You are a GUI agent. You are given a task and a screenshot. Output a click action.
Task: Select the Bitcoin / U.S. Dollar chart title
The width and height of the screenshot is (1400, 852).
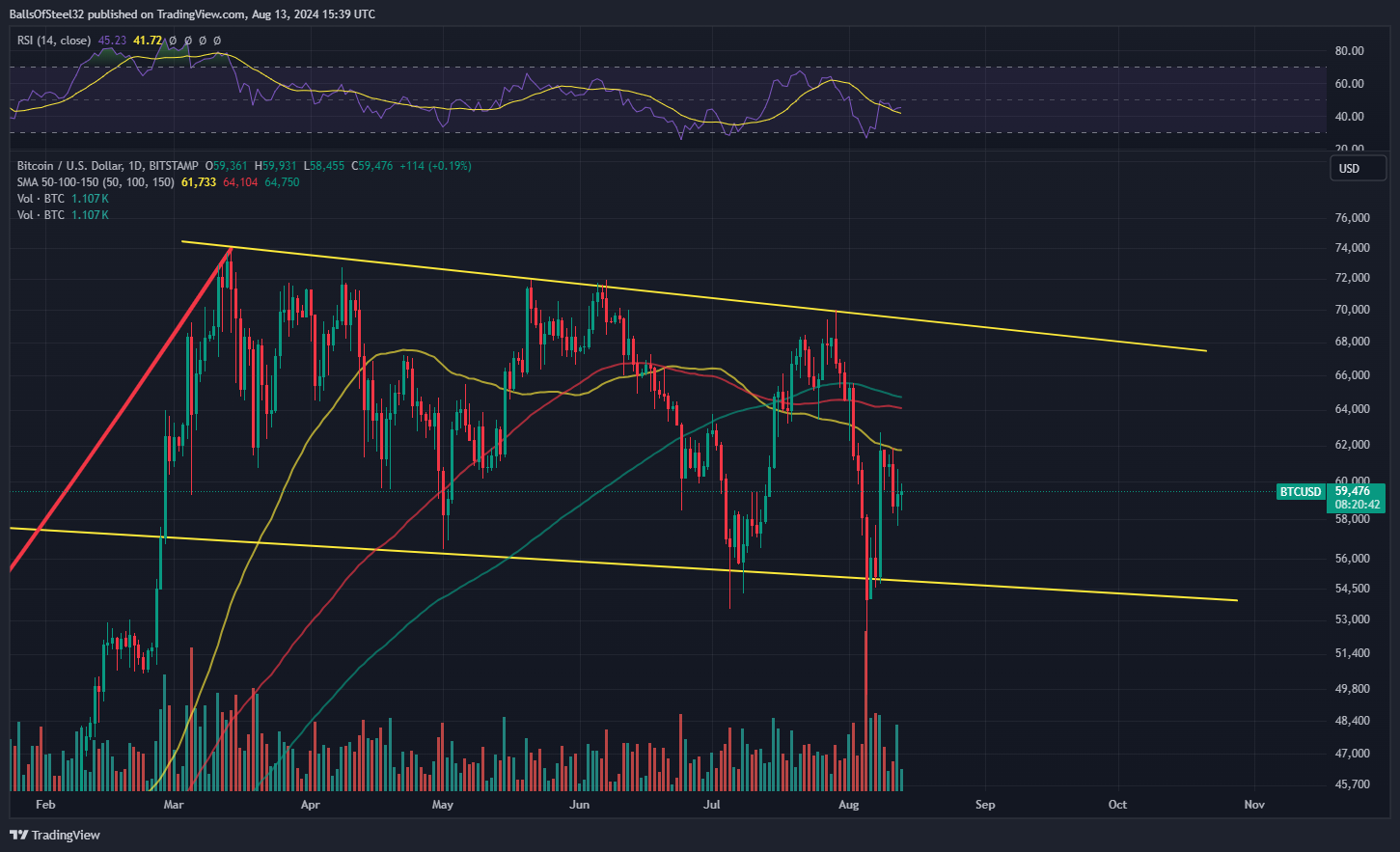(107, 166)
